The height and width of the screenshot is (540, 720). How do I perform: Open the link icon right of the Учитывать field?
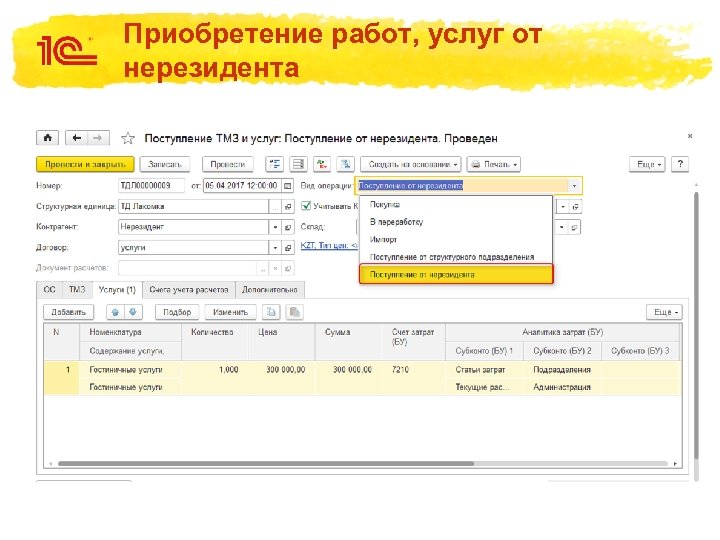[x=575, y=207]
